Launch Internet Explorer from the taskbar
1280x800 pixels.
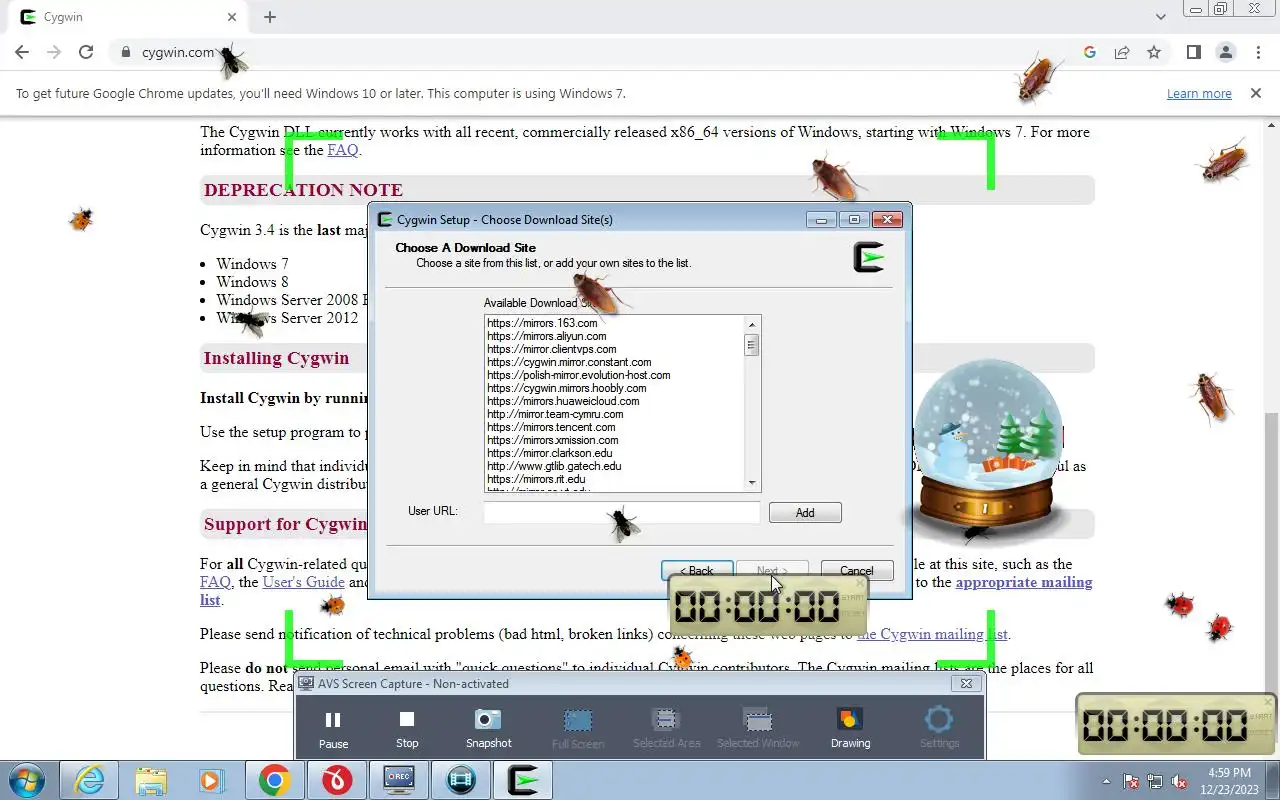coord(89,780)
